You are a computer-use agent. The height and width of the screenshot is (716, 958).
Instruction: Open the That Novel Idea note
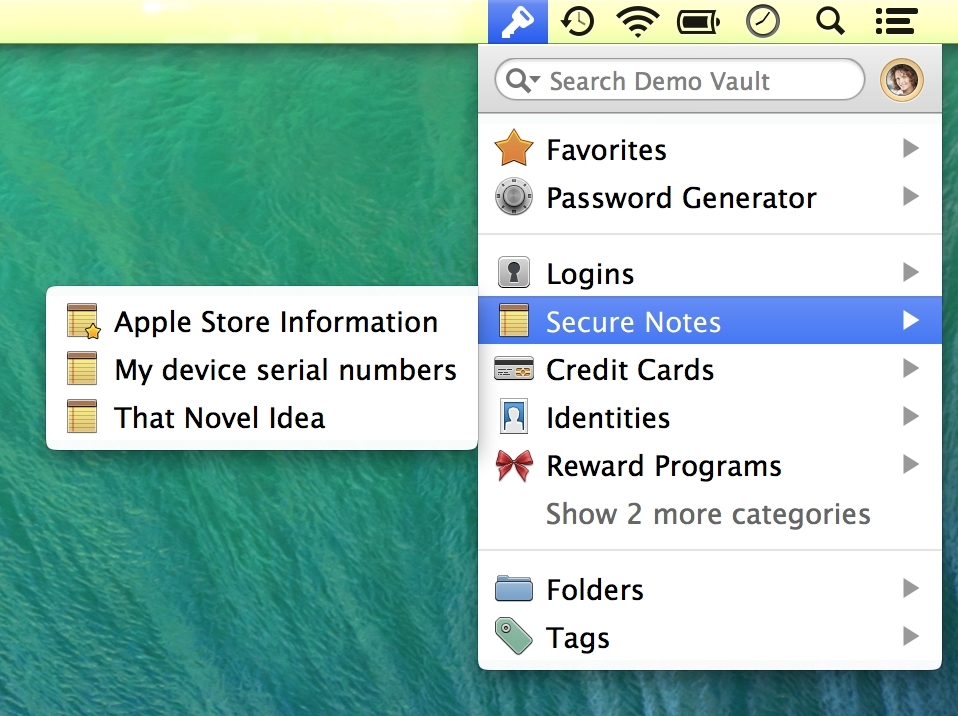click(x=220, y=417)
